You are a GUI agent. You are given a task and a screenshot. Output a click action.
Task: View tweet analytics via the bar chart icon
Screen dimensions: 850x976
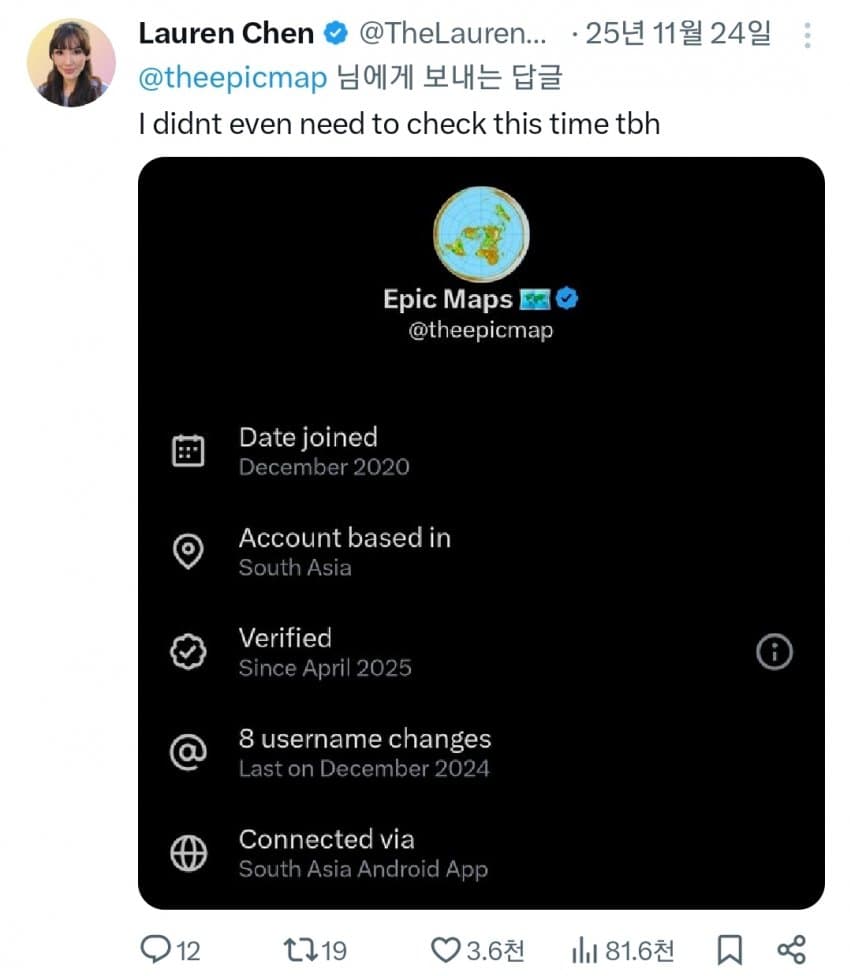[583, 948]
